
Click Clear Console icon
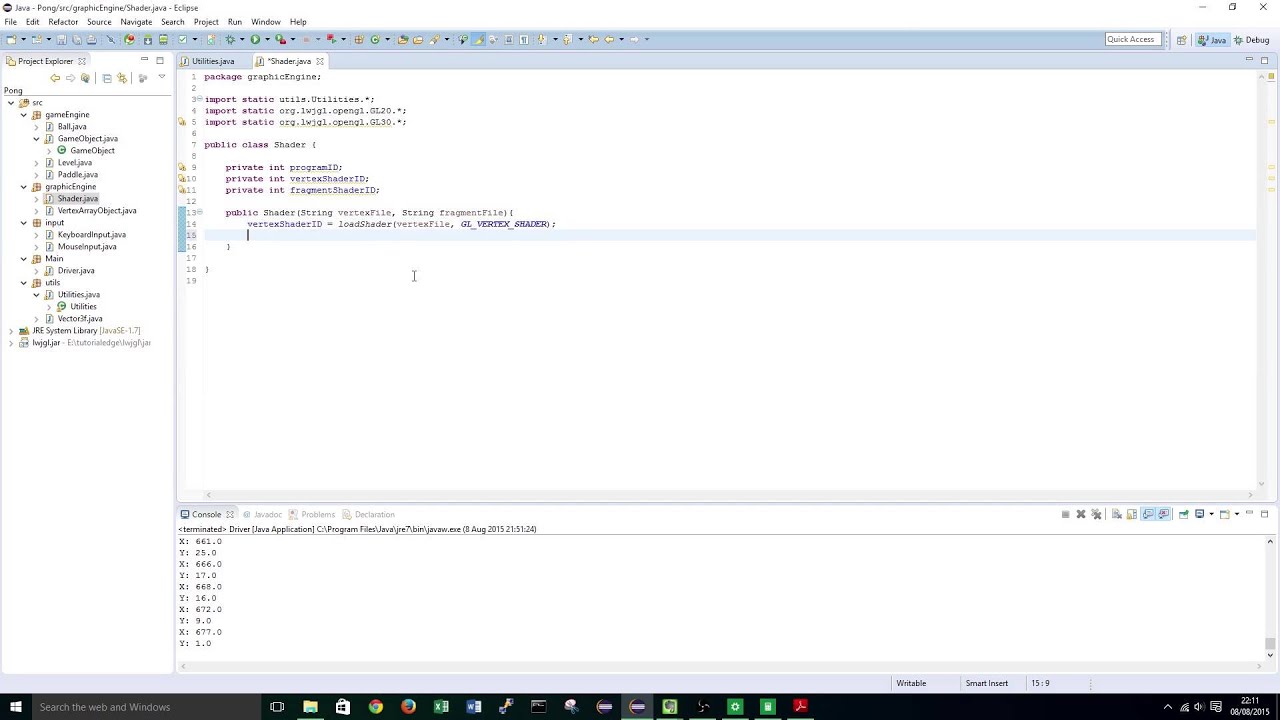tap(1116, 514)
